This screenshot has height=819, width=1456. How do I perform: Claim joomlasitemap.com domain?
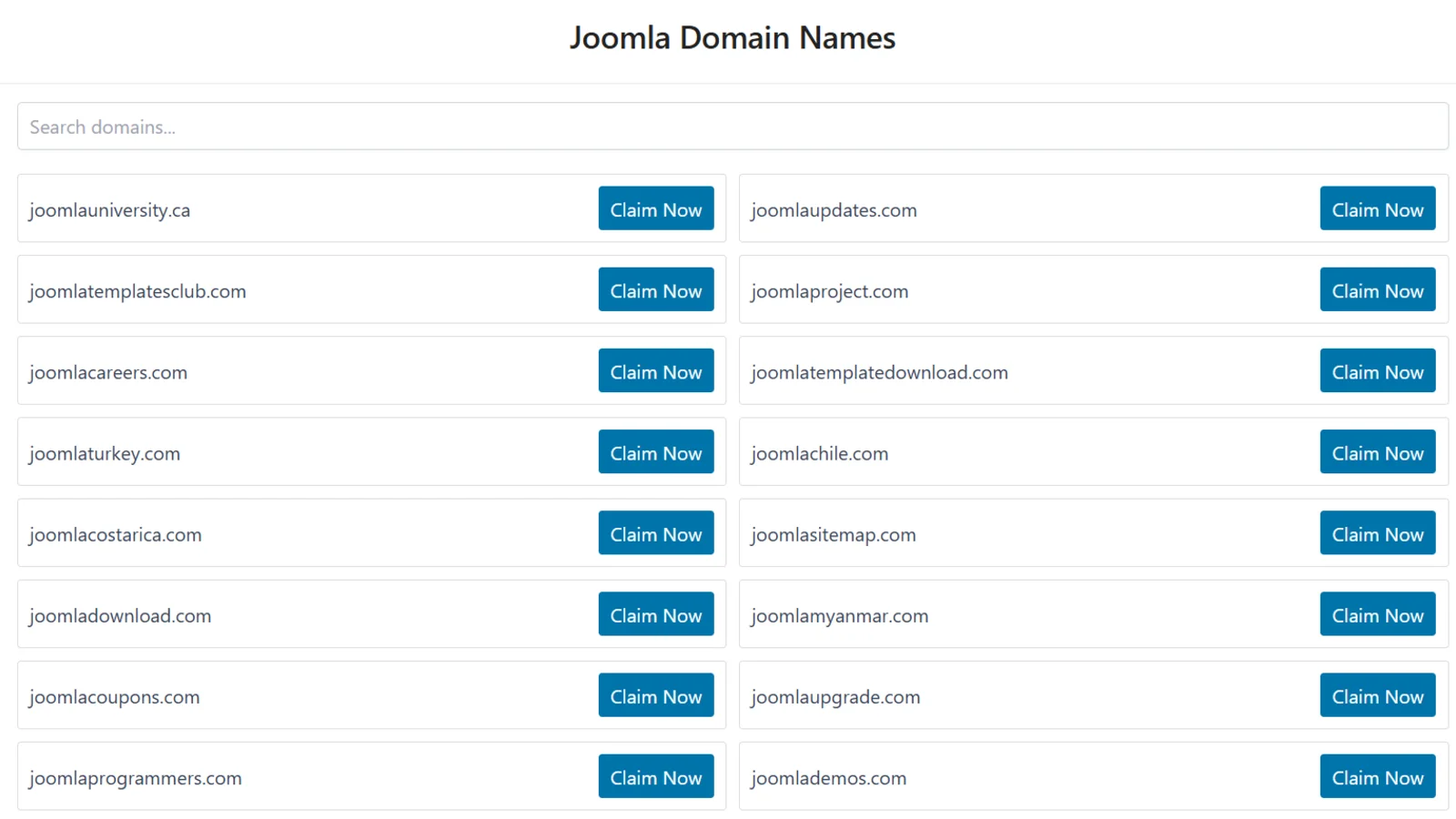point(1378,532)
